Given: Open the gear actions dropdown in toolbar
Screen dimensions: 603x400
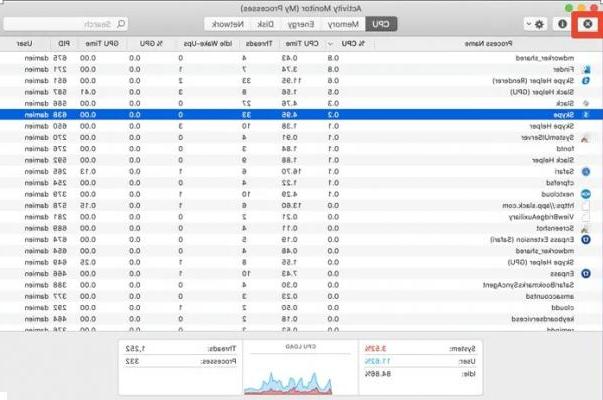Looking at the screenshot, I should click(x=535, y=24).
